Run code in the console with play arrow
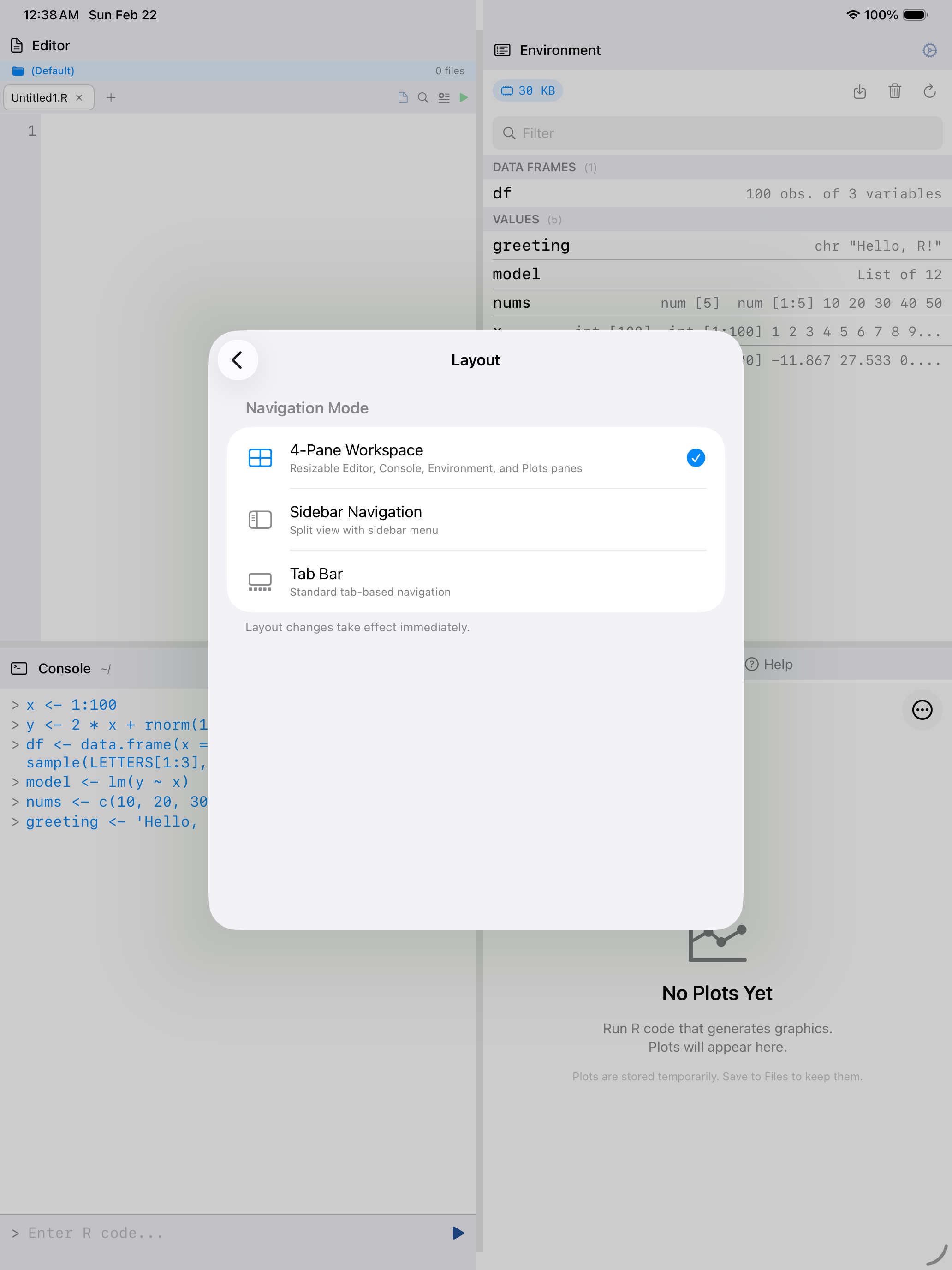 pyautogui.click(x=458, y=1233)
